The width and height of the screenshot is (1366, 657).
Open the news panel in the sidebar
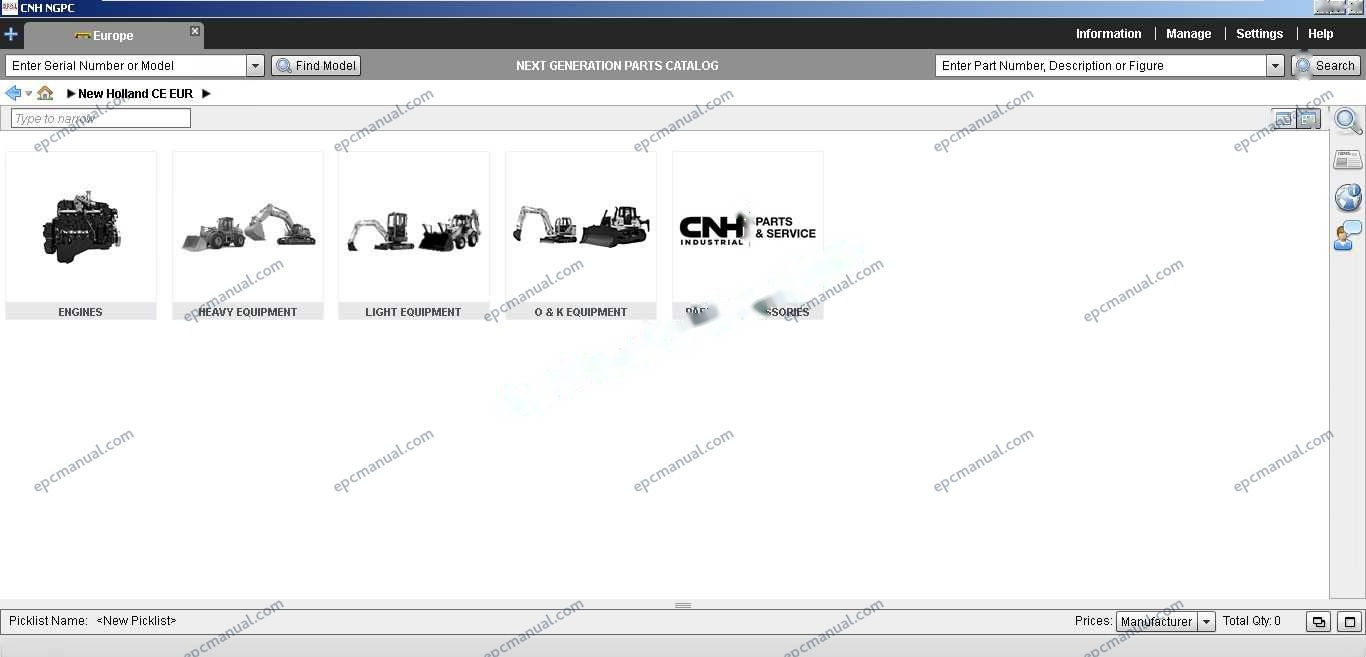[x=1348, y=160]
